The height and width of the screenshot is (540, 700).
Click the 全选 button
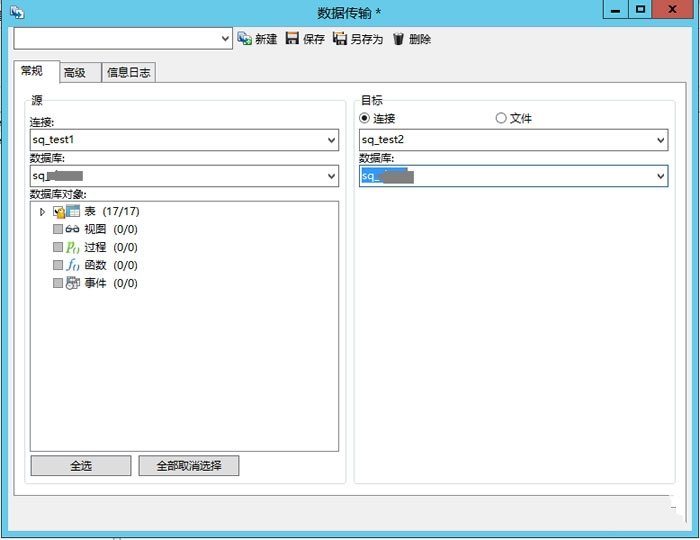[x=81, y=465]
